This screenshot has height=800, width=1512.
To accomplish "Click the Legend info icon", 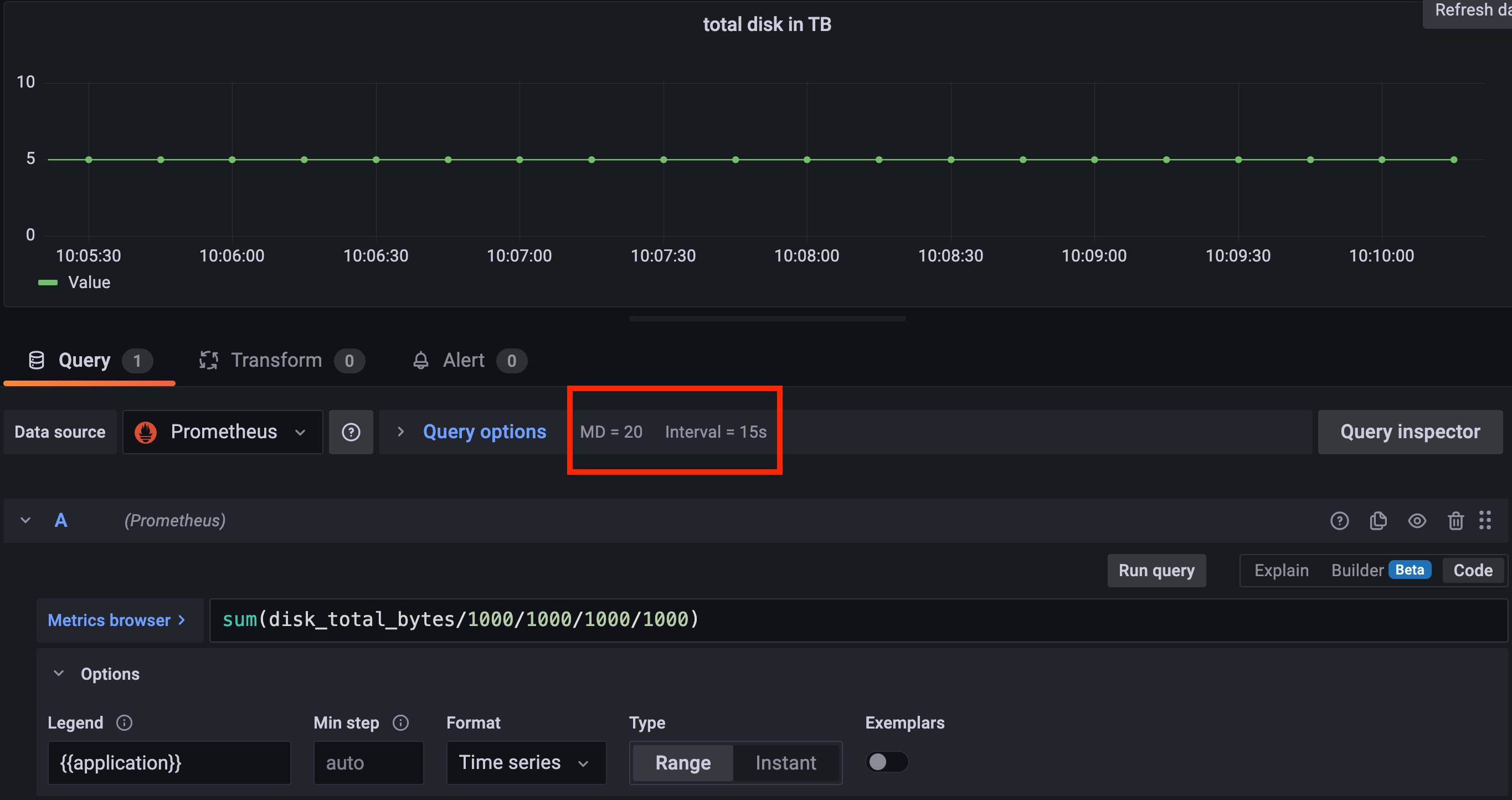I will pos(124,722).
